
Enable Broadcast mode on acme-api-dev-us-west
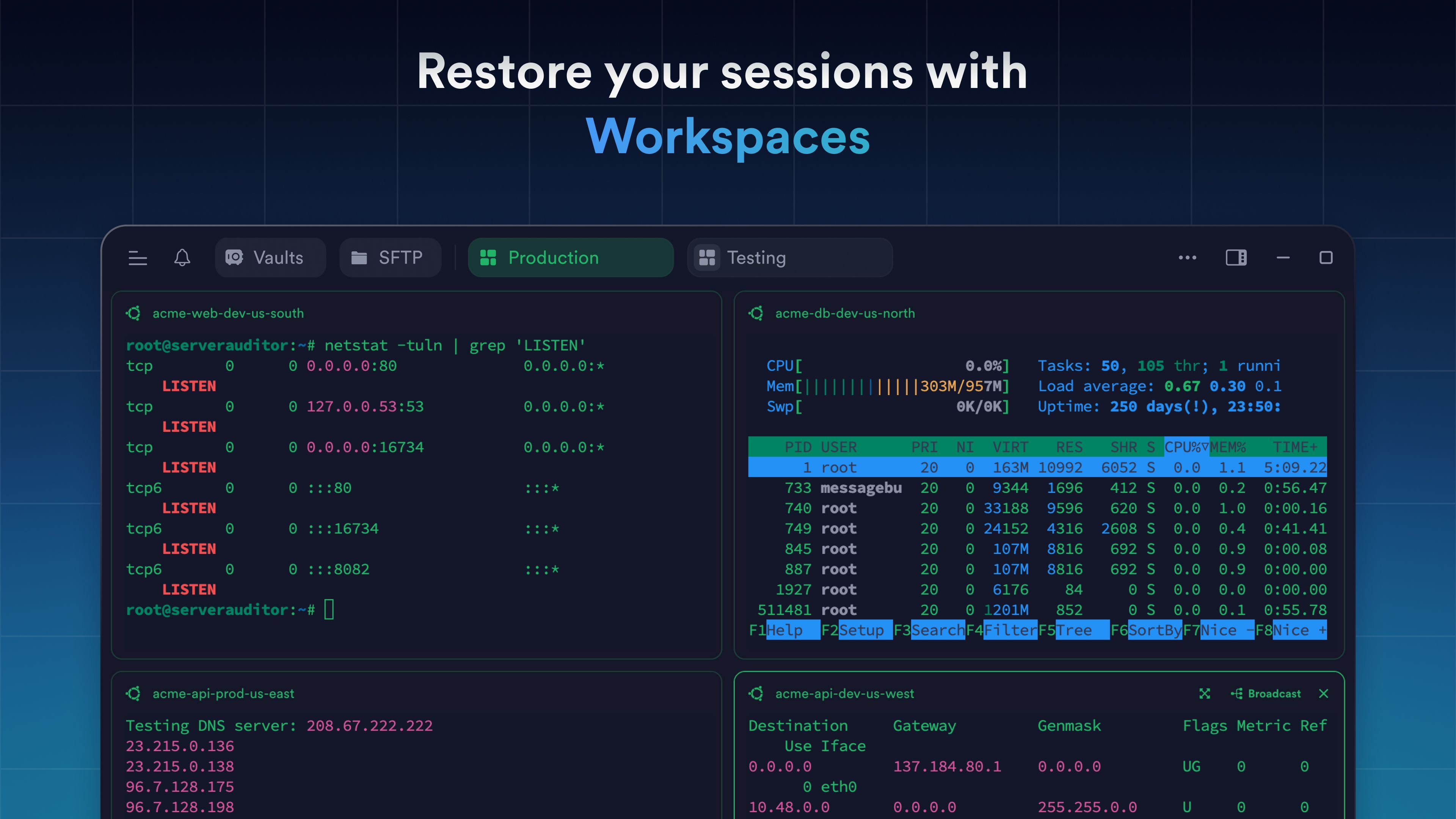[x=1266, y=693]
